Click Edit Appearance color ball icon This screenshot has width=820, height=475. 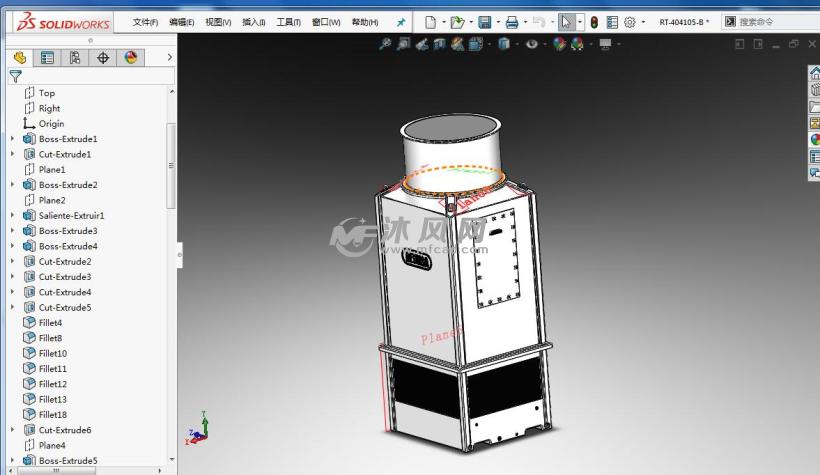(560, 44)
